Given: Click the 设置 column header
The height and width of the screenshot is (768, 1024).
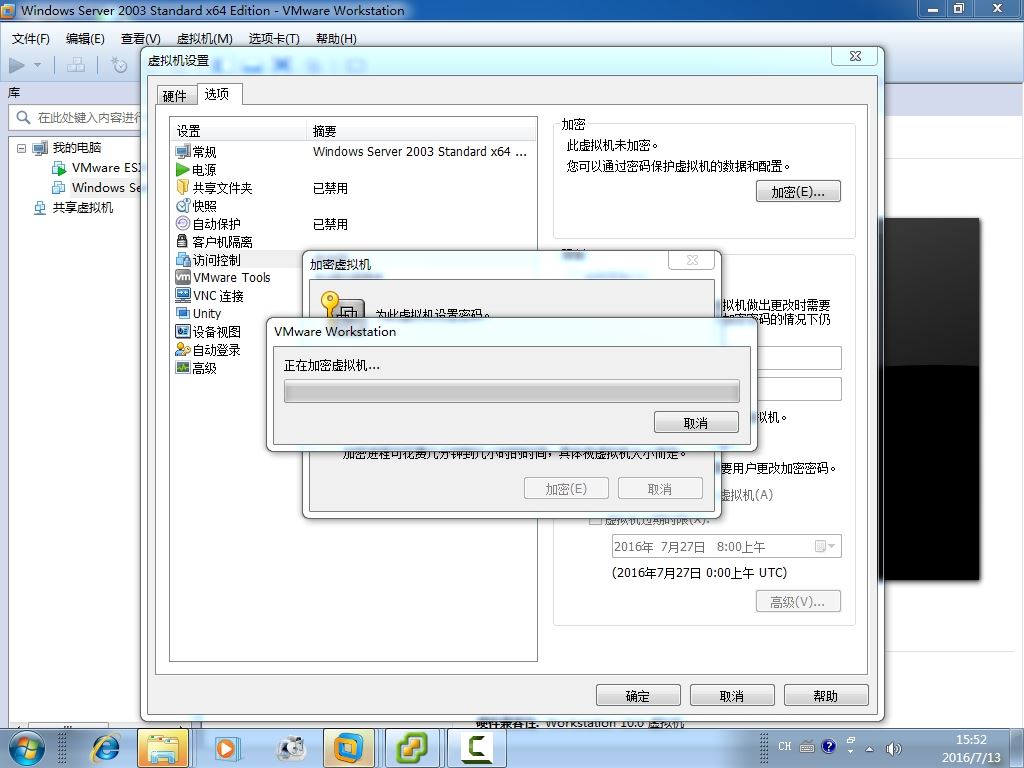Looking at the screenshot, I should coord(239,131).
